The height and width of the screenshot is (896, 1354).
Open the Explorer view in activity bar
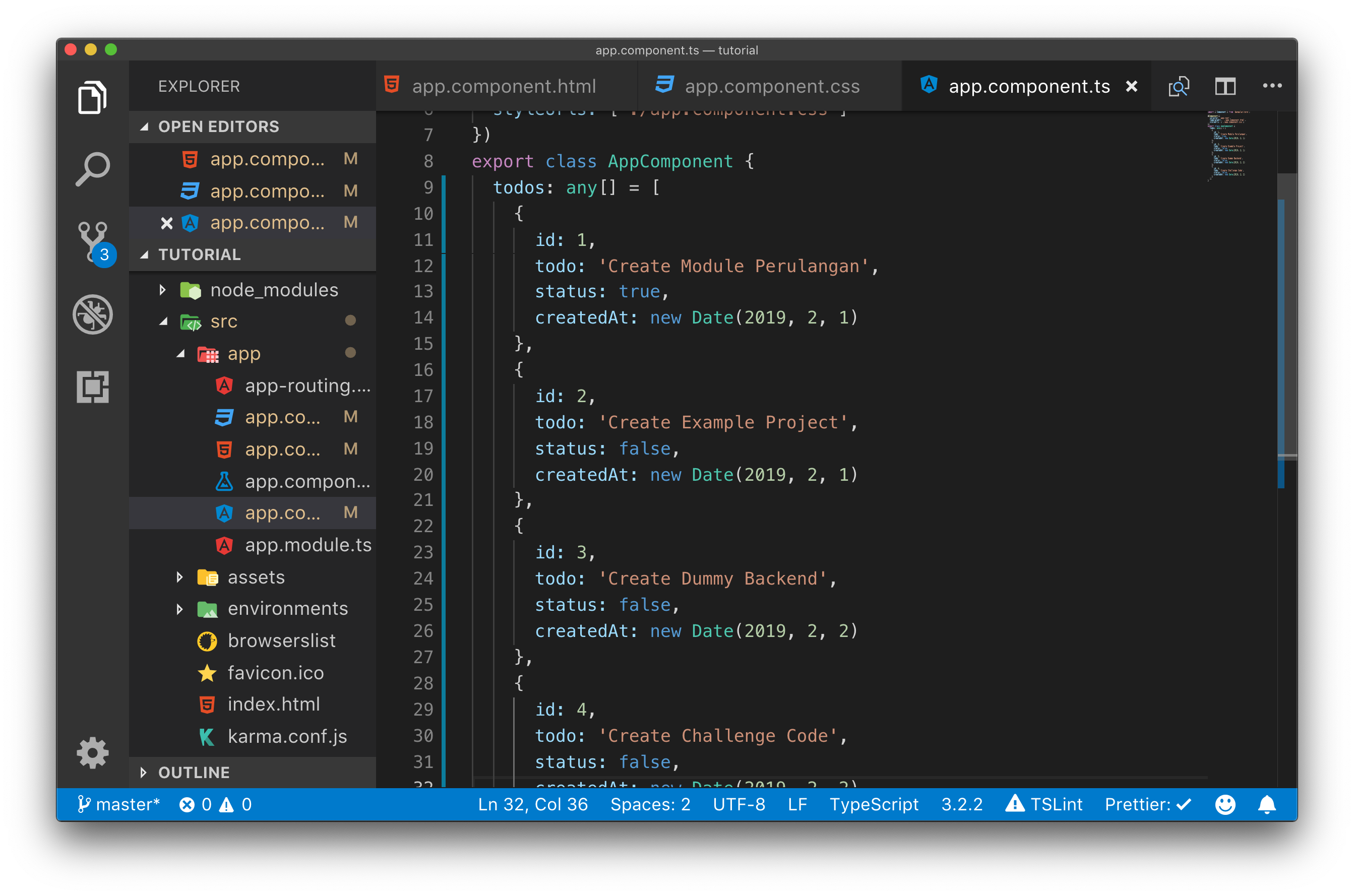pos(92,97)
